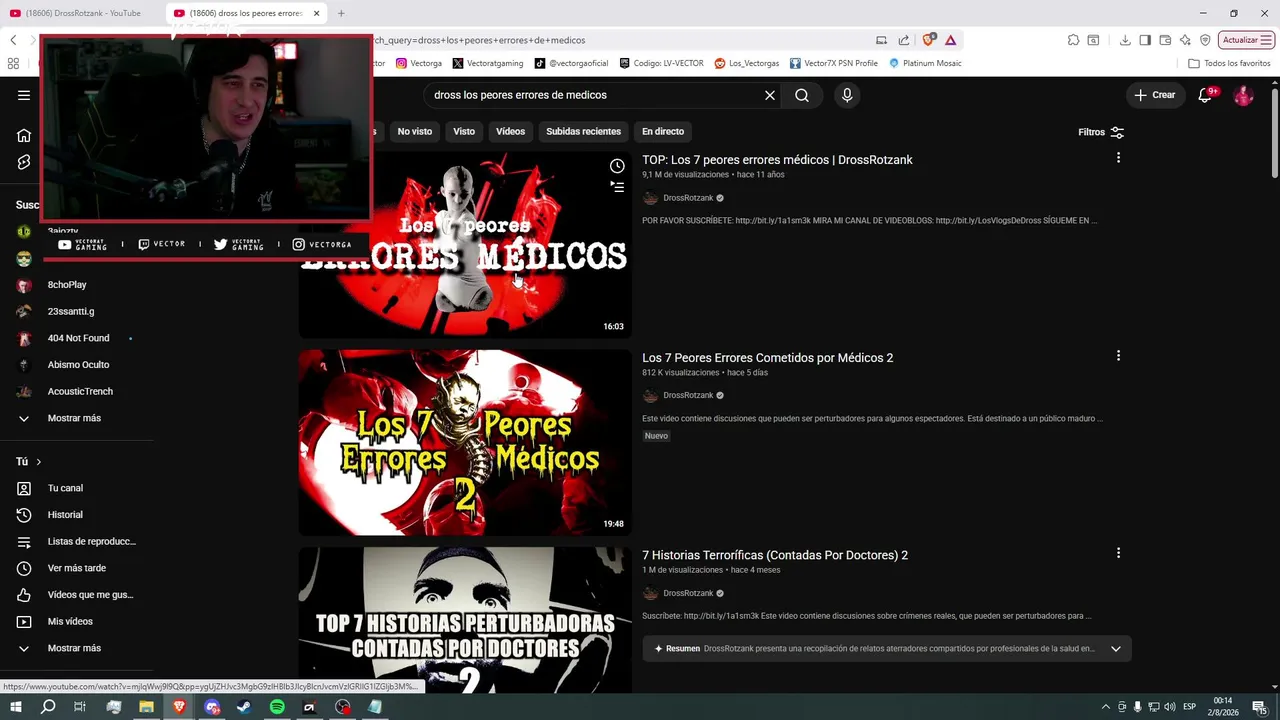Add first video to Watch Later
The image size is (1280, 720).
click(x=617, y=165)
